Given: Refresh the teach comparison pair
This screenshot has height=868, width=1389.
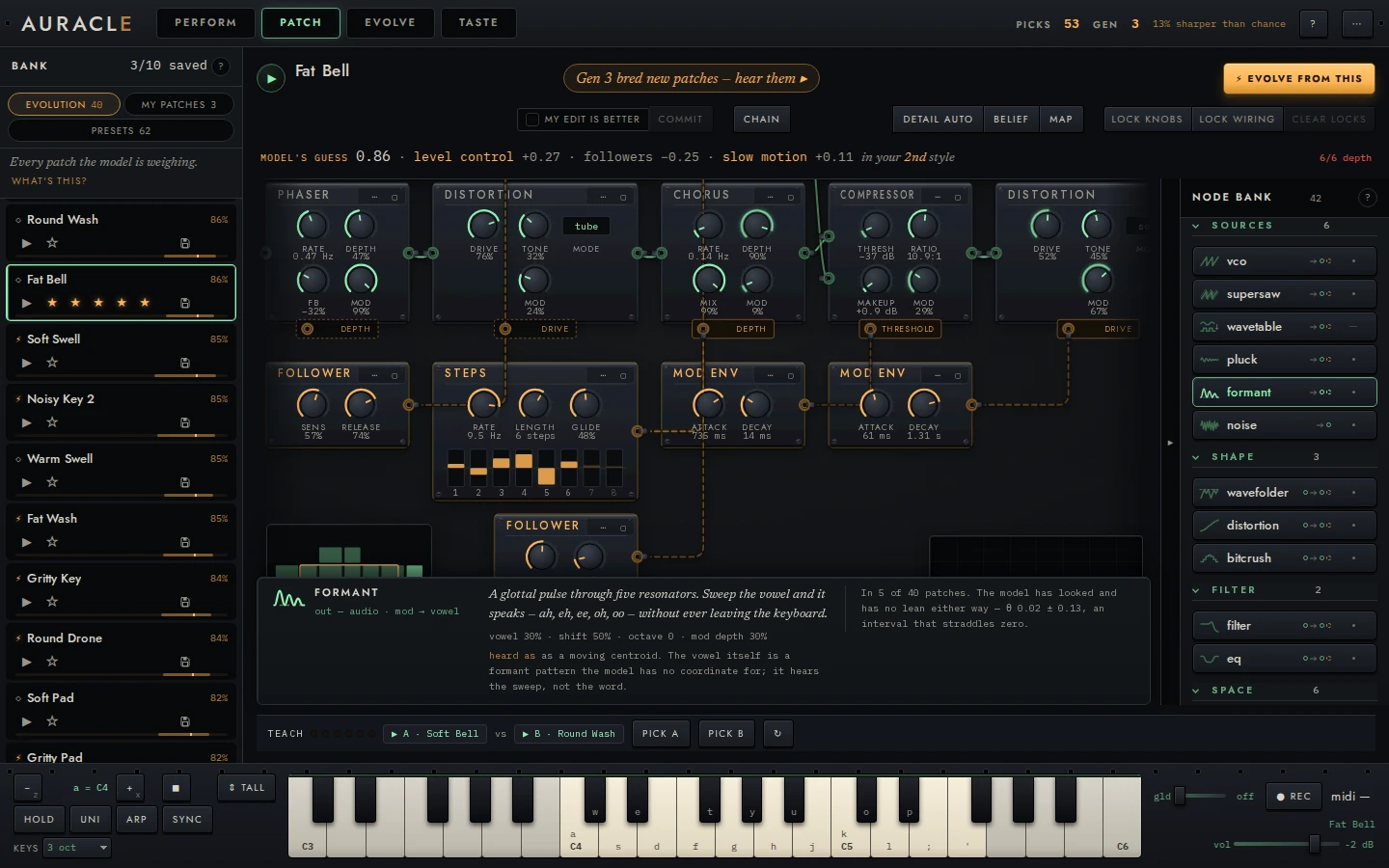Looking at the screenshot, I should [777, 734].
